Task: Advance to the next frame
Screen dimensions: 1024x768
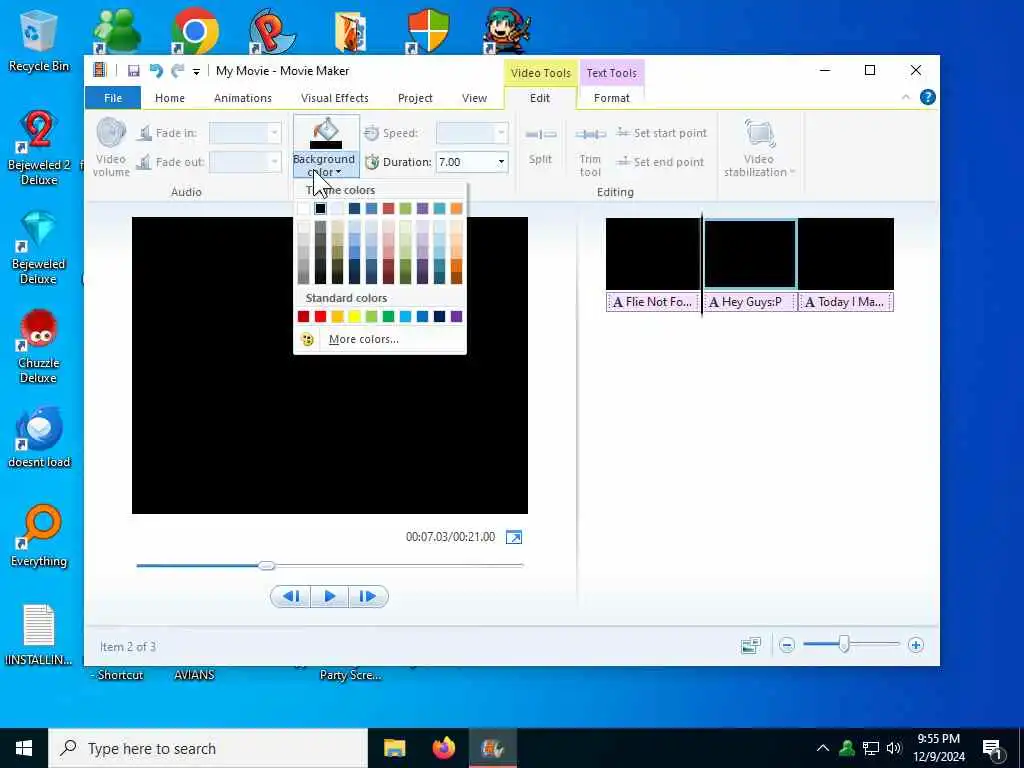Action: coord(368,596)
